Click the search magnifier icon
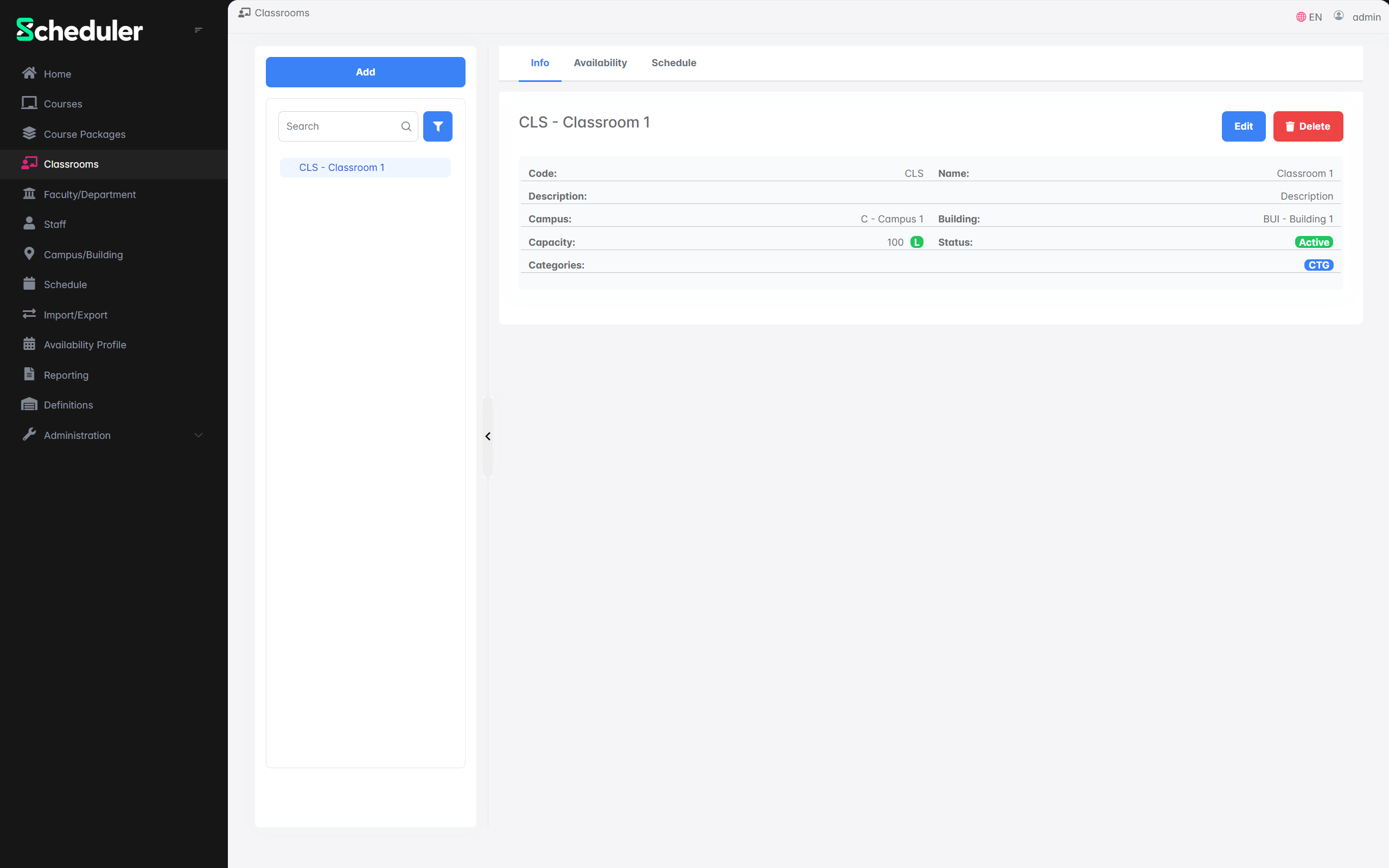 point(406,126)
